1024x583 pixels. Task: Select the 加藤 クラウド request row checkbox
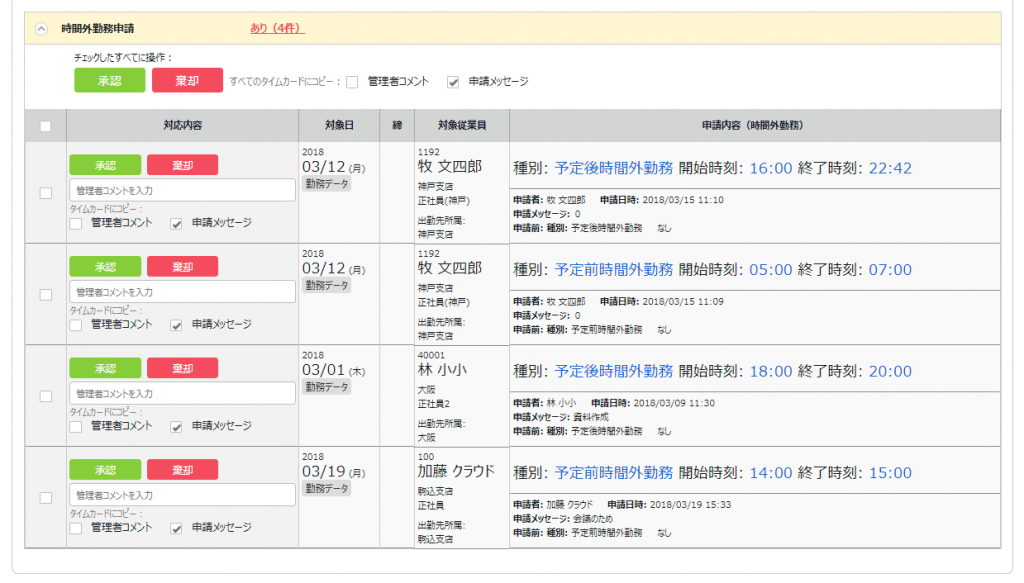click(46, 497)
